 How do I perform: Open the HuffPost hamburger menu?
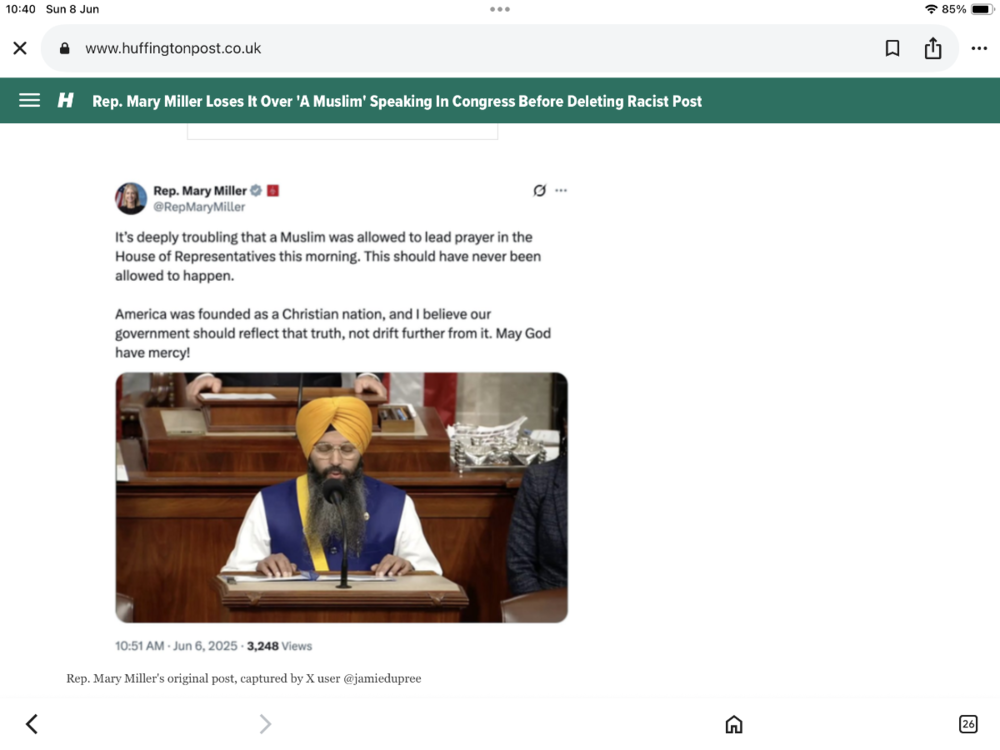29,101
